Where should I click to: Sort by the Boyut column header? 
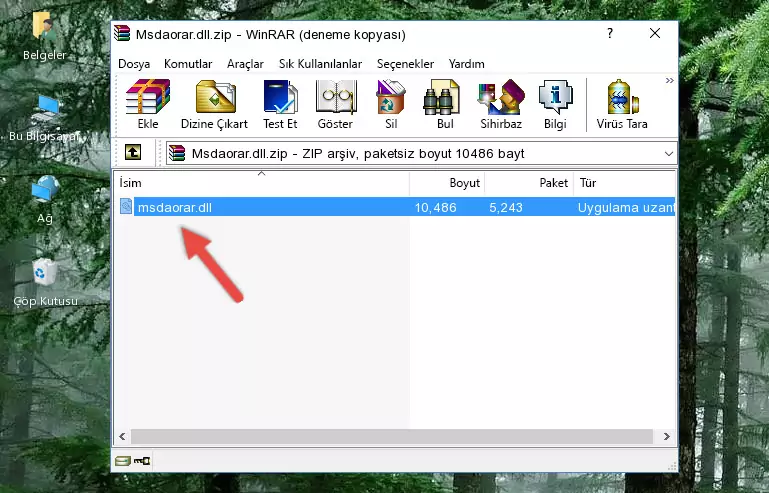pyautogui.click(x=447, y=183)
